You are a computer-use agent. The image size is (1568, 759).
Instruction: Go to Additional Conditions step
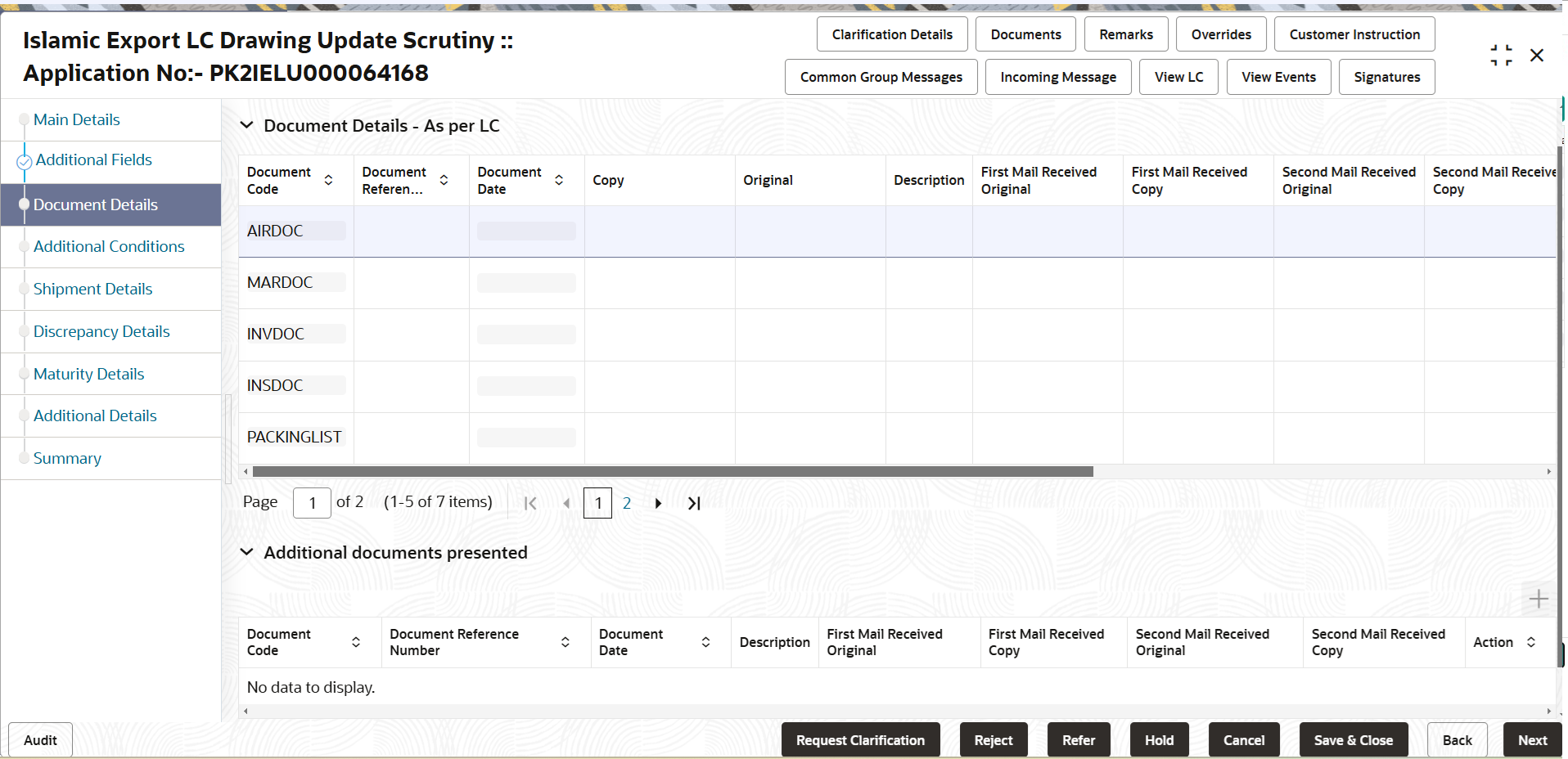109,246
